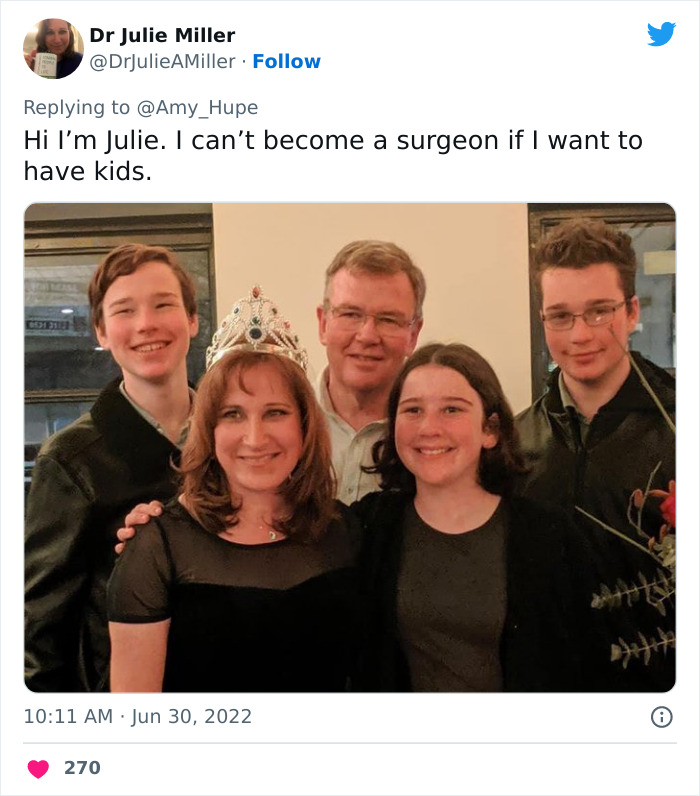Like the tweet with the heart icon
Viewport: 700px width, 796px height.
click(x=38, y=768)
